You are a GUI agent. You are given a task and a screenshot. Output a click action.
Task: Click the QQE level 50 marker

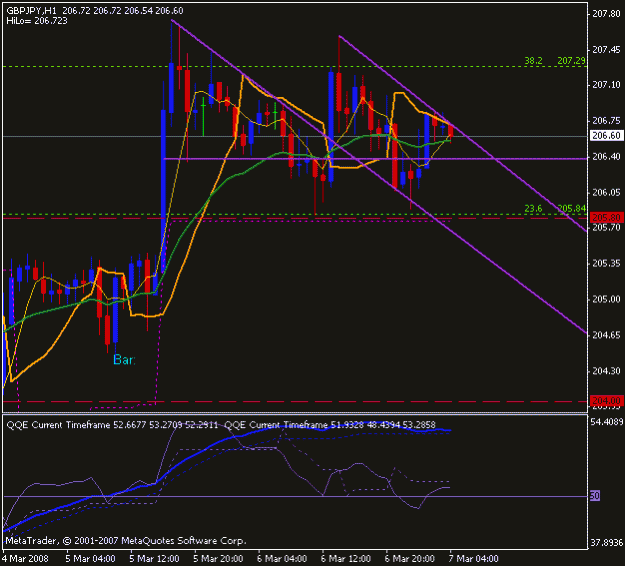pos(595,496)
